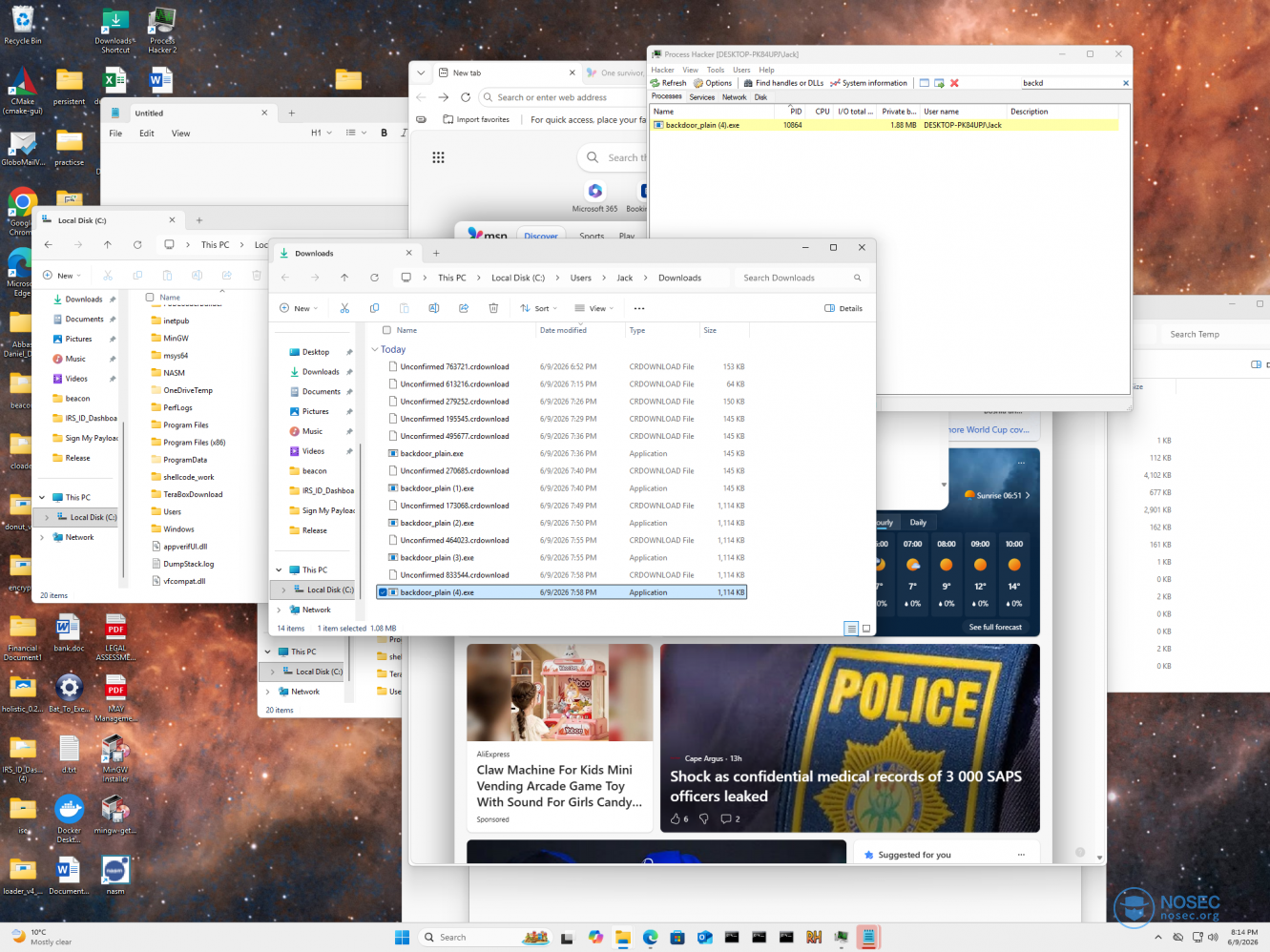Viewport: 1270px width, 952px height.
Task: Toggle the Details pane in Downloads window
Action: 843,308
